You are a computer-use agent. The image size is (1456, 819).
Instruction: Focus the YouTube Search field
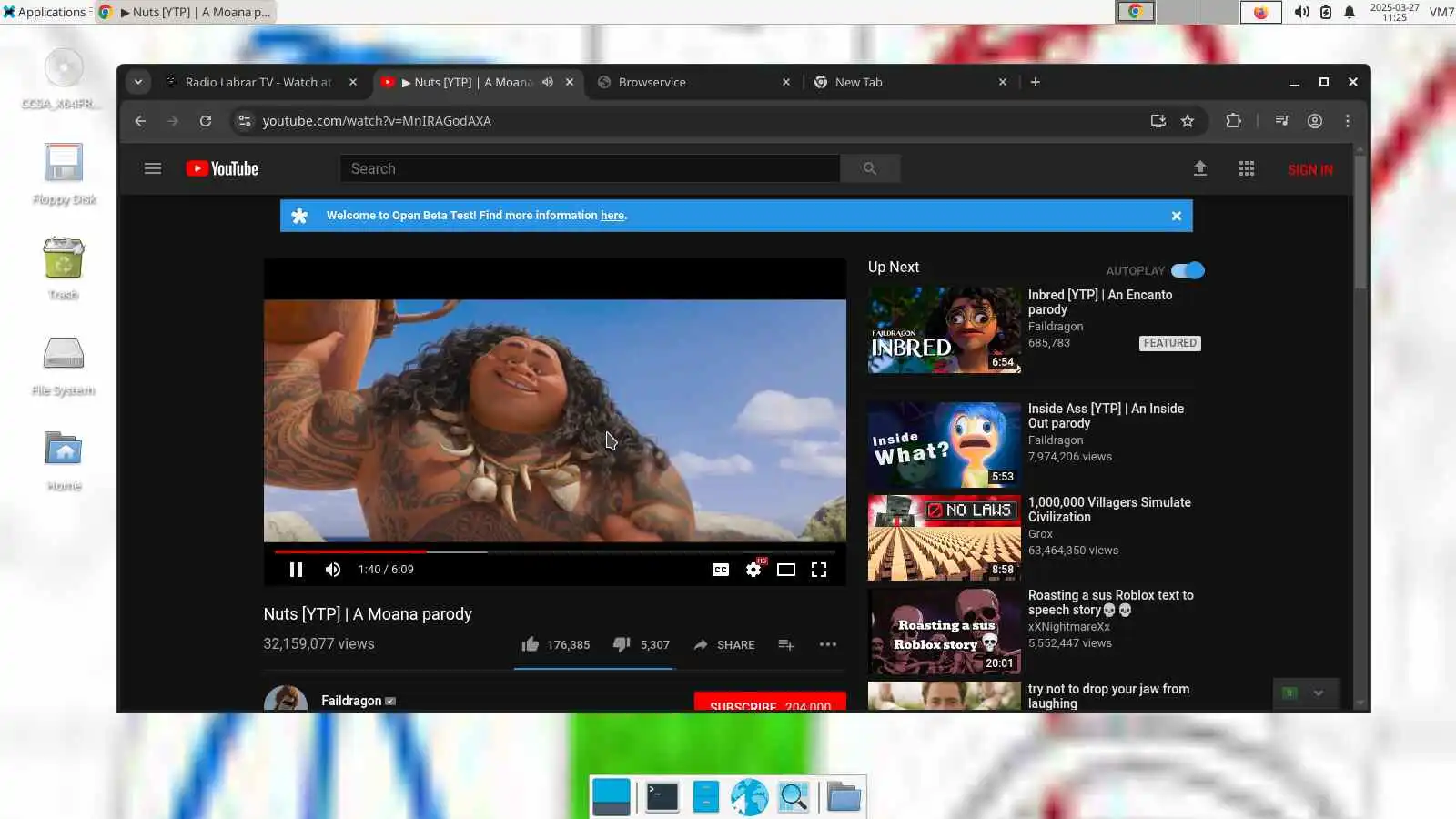pos(590,168)
